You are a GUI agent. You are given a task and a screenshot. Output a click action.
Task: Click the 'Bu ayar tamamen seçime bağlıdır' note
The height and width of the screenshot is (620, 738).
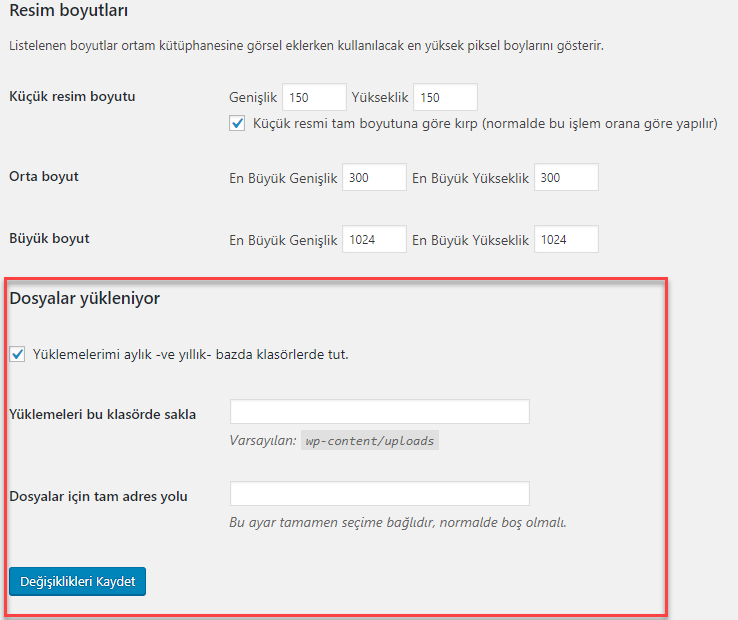[398, 523]
